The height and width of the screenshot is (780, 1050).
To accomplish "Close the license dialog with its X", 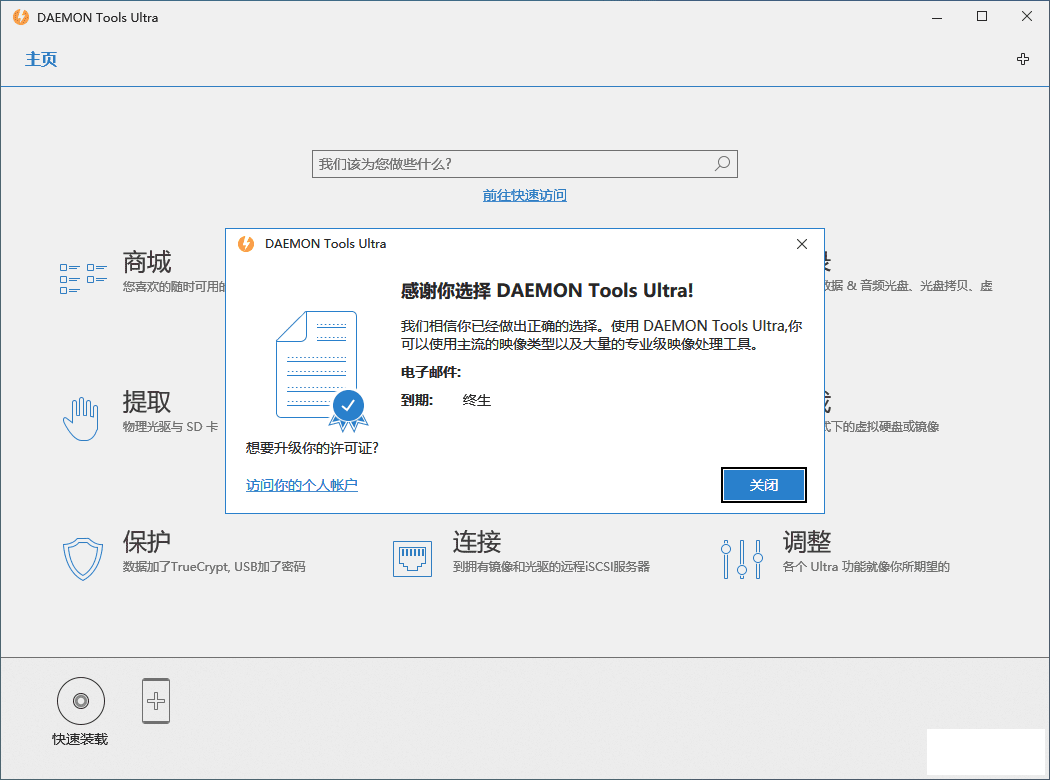I will (x=802, y=244).
